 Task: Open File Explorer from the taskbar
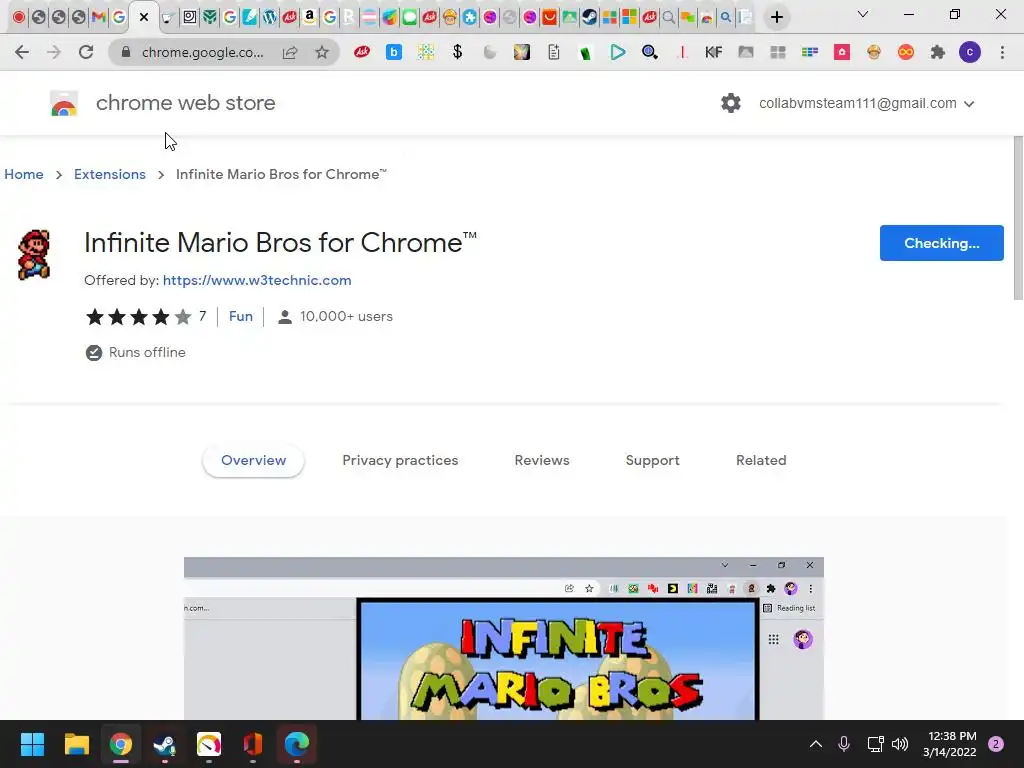pos(76,744)
